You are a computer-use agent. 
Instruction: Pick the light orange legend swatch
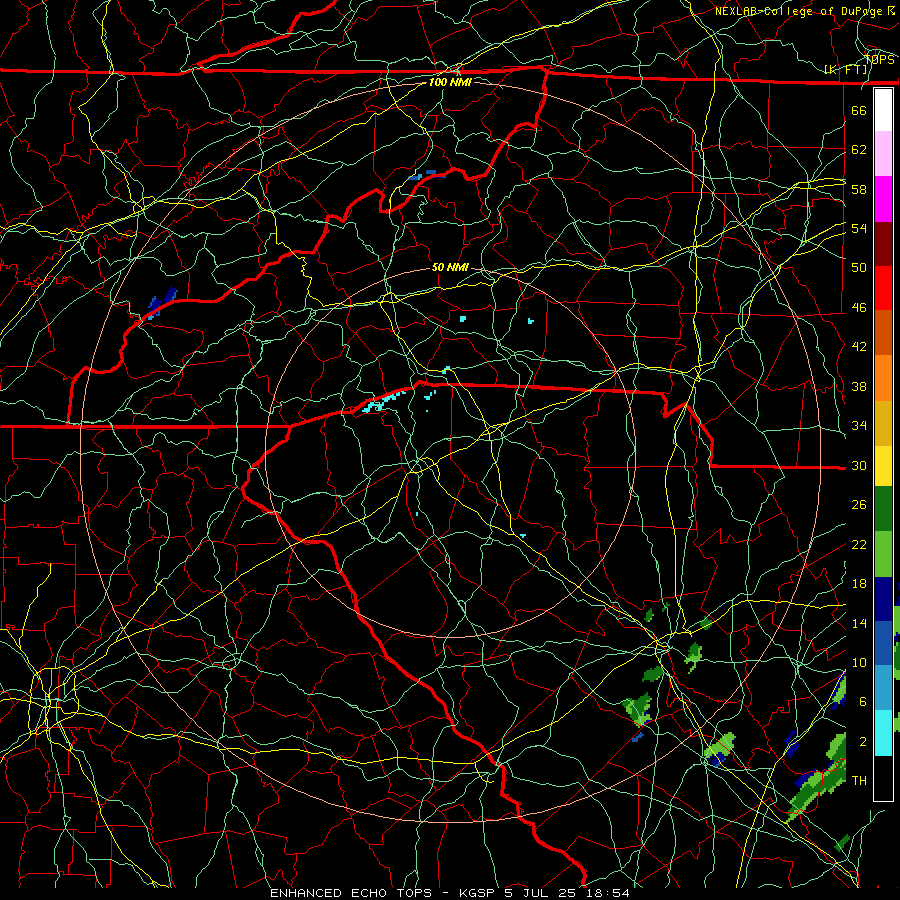click(x=883, y=377)
